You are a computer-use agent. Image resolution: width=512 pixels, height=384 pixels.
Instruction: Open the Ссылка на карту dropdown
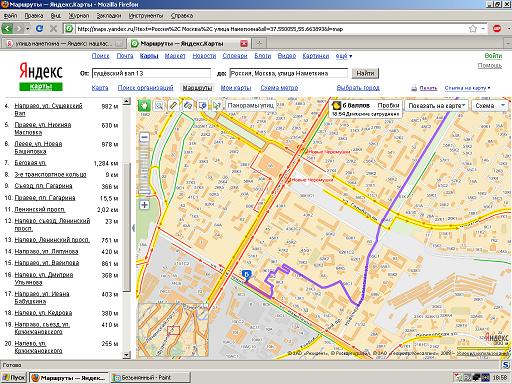tap(467, 88)
